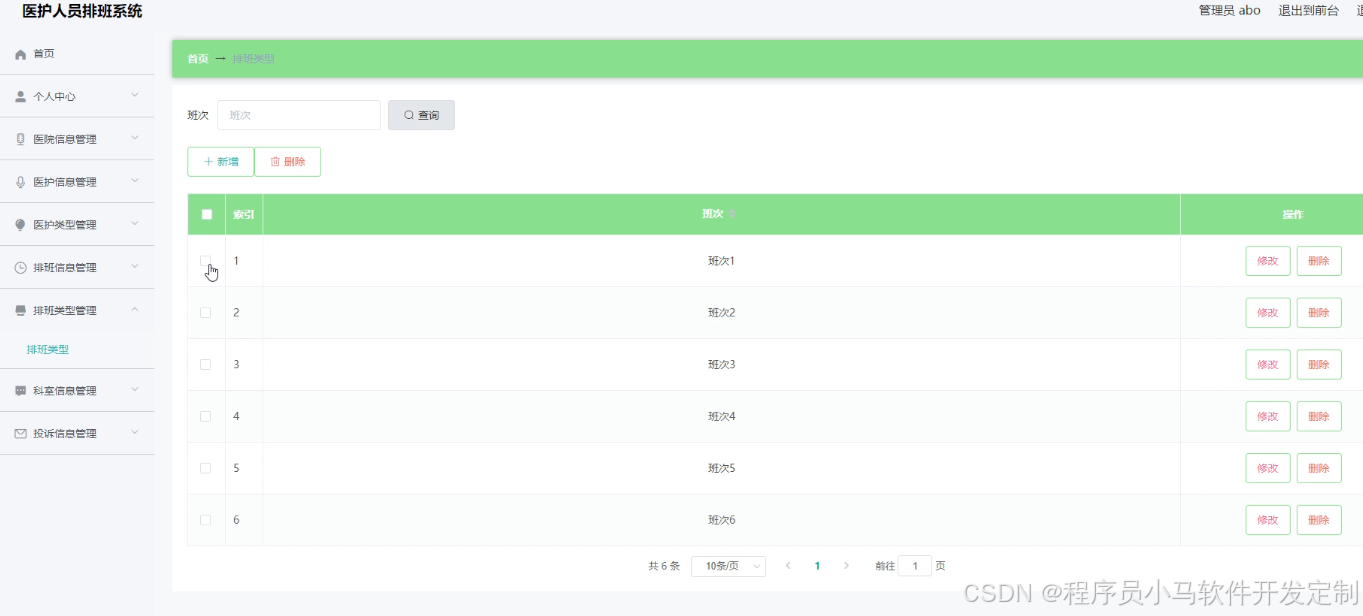Click 修改 for row 班次5
Viewport: 1363px width, 616px height.
1268,469
